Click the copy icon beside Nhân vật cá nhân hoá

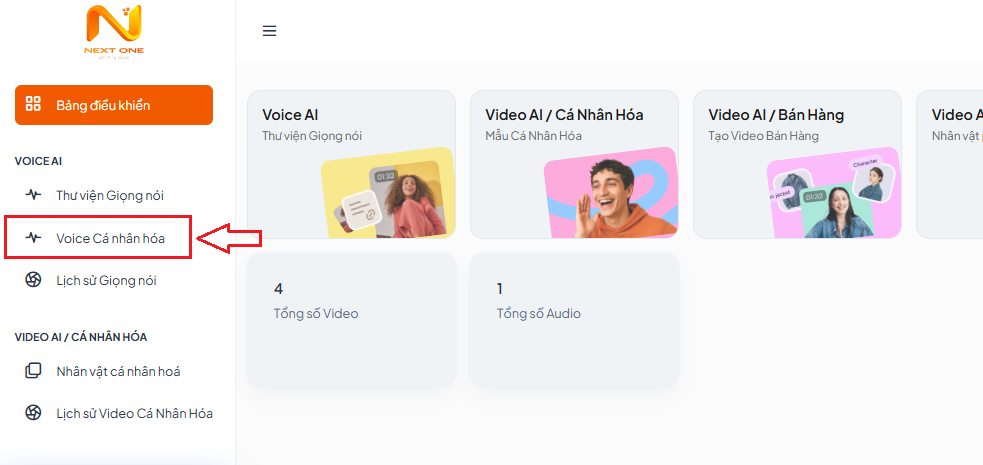pyautogui.click(x=33, y=371)
